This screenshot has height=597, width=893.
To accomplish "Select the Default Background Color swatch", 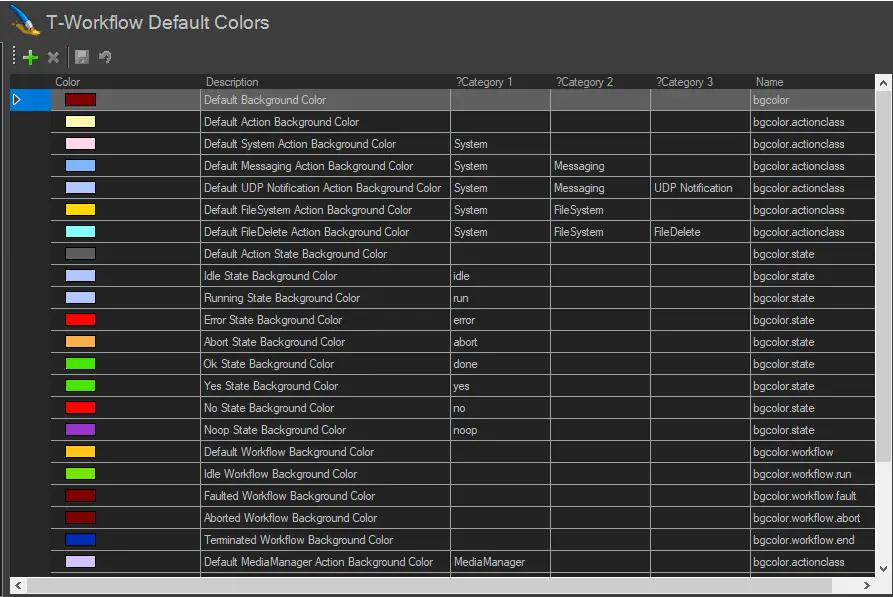I will pos(80,100).
